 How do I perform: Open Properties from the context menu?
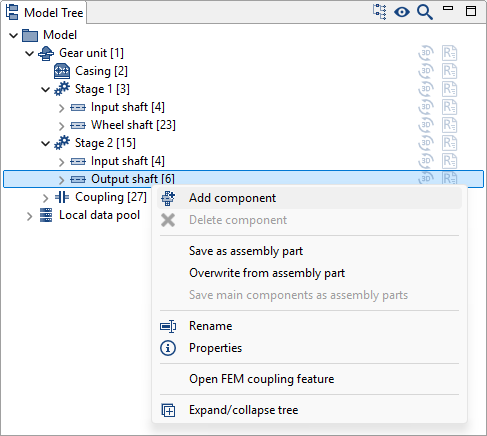[215, 348]
